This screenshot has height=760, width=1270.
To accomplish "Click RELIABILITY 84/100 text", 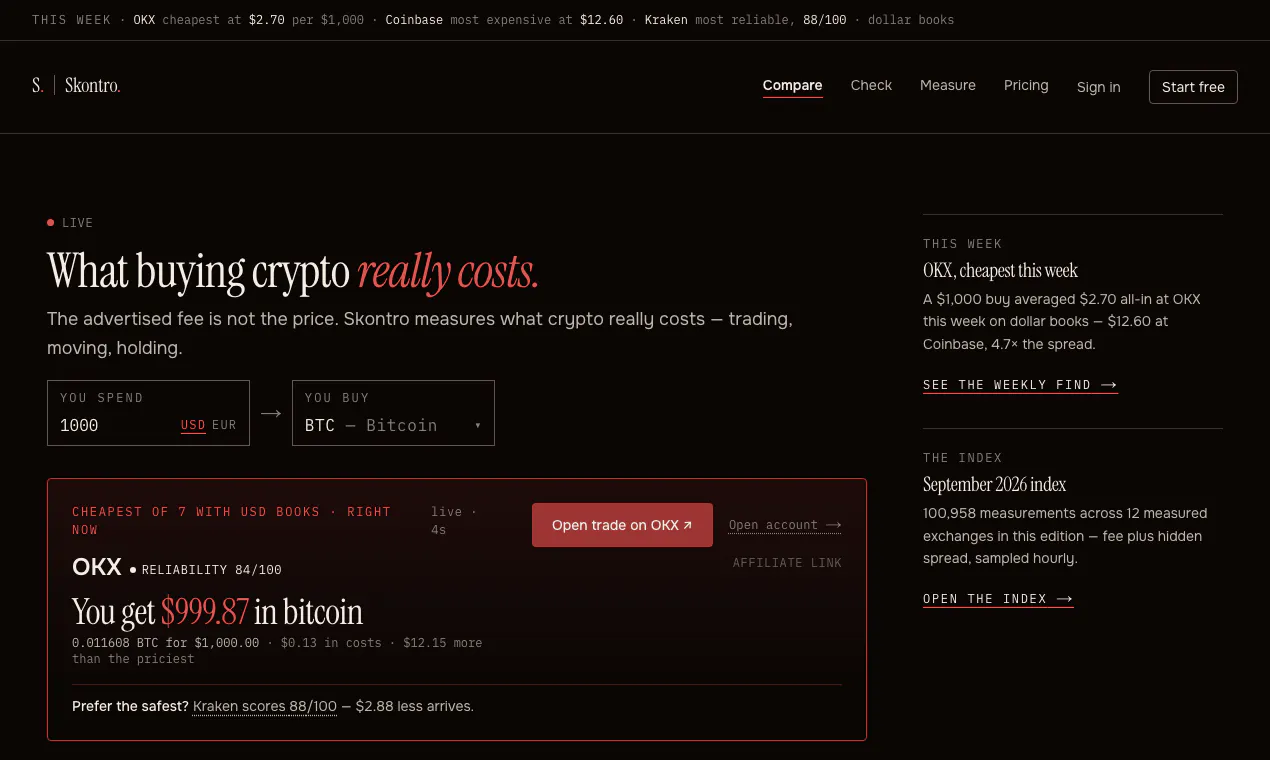I will pyautogui.click(x=211, y=570).
